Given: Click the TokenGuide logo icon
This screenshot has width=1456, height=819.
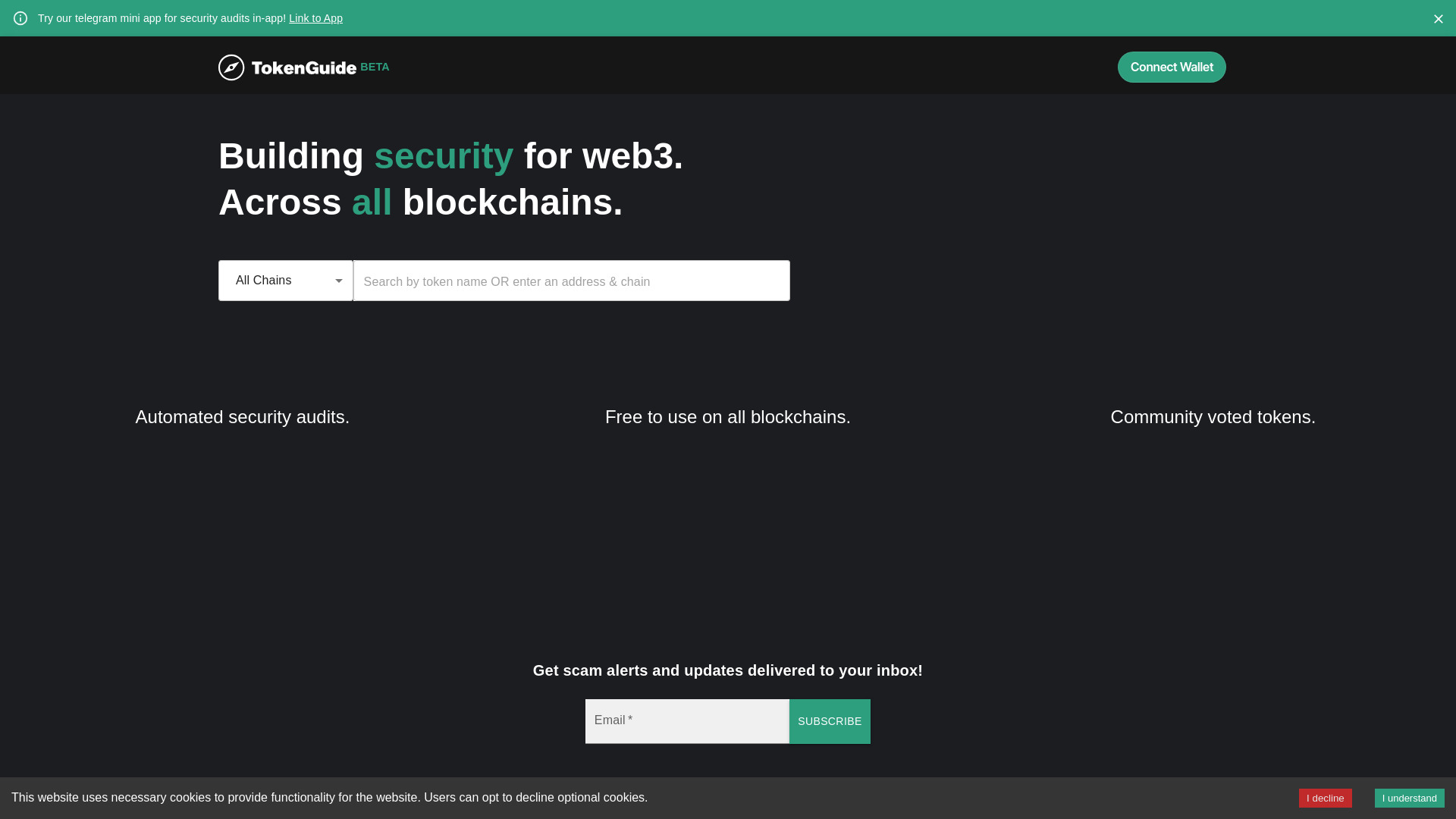Looking at the screenshot, I should tap(231, 66).
